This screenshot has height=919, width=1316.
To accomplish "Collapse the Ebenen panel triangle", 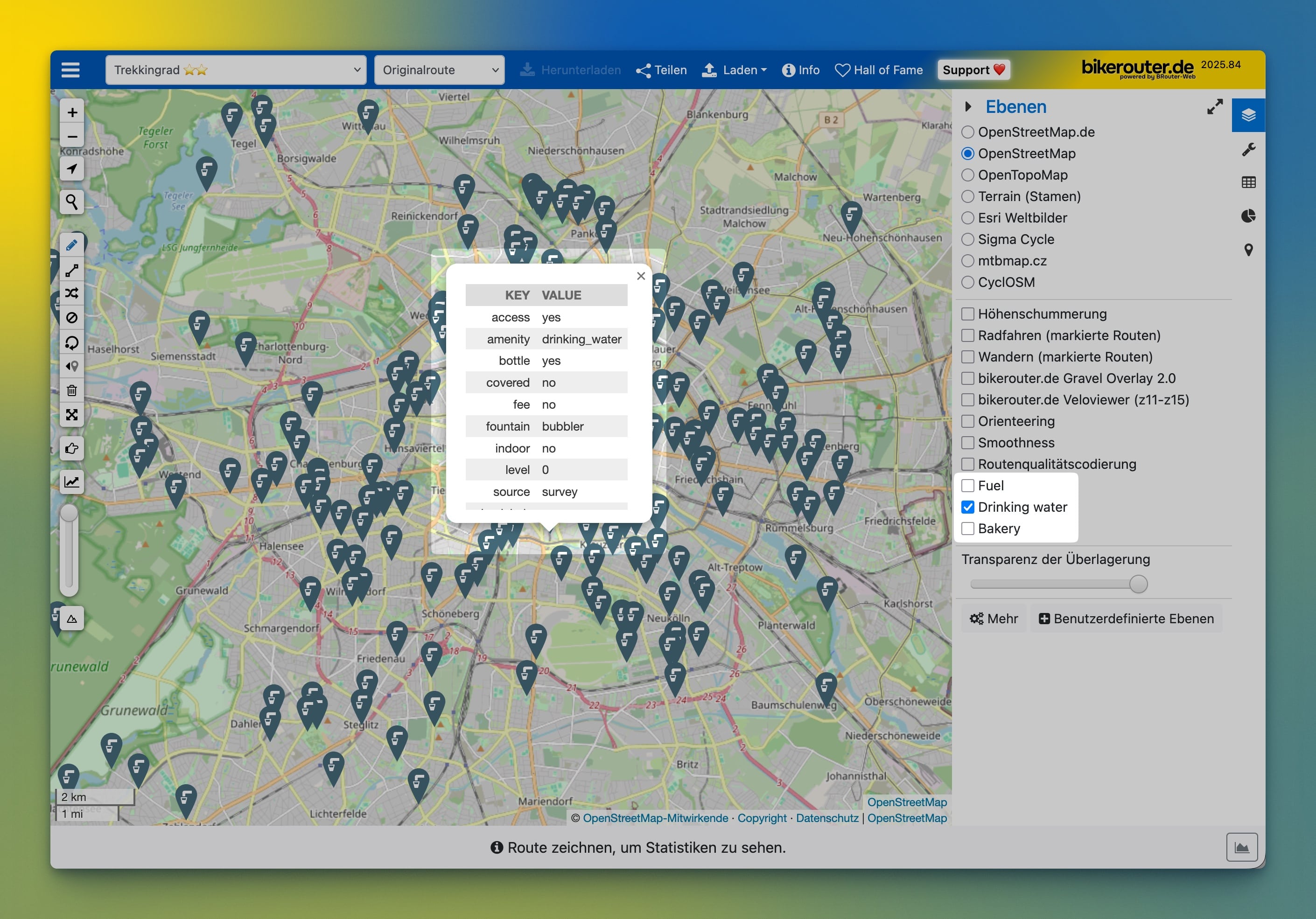I will click(967, 106).
